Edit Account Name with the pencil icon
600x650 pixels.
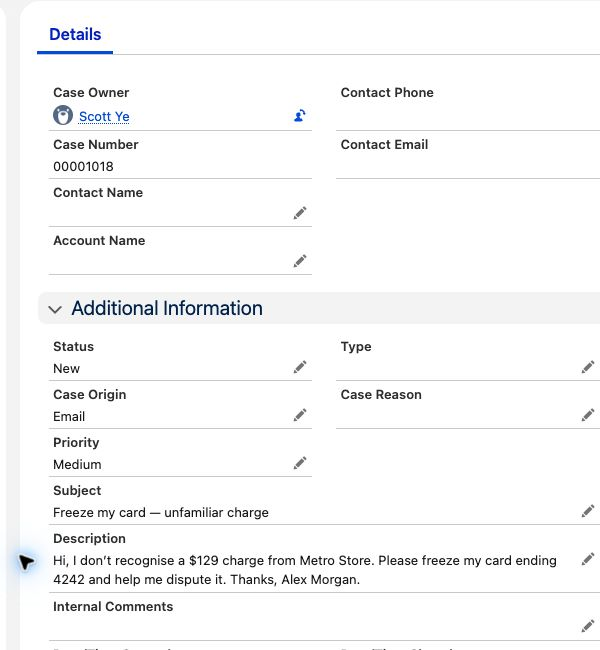point(300,261)
